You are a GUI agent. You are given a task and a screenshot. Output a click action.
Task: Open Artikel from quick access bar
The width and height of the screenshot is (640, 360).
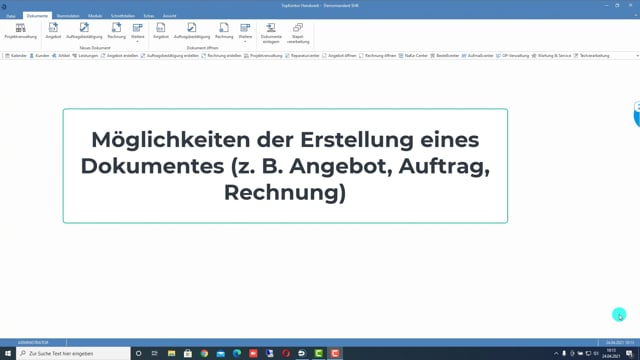(61, 56)
